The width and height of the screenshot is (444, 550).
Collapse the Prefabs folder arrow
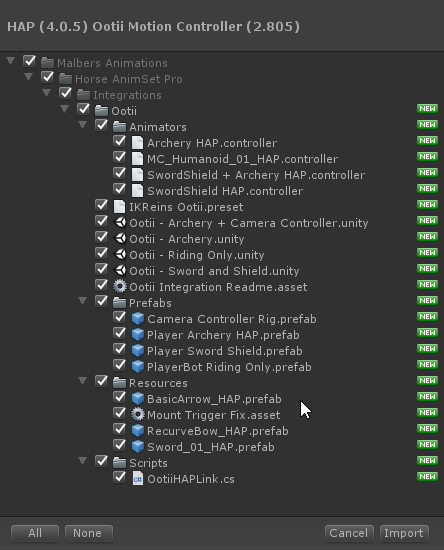(83, 301)
